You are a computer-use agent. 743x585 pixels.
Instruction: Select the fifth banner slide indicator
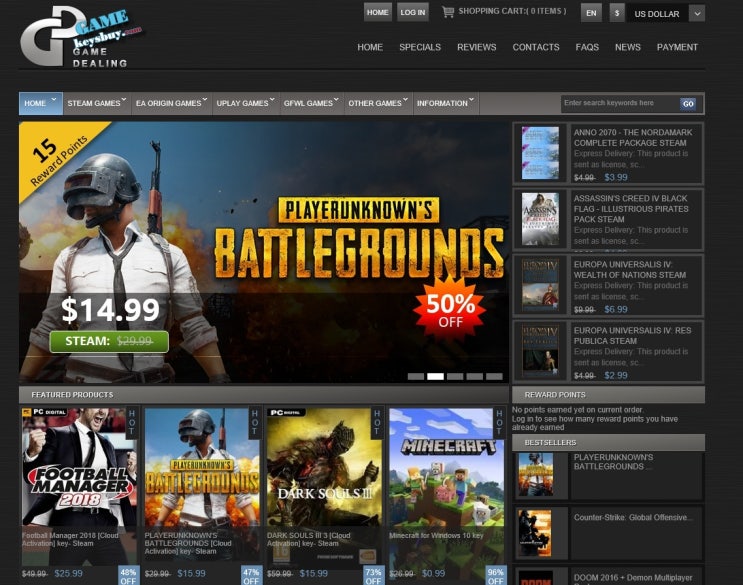(494, 377)
